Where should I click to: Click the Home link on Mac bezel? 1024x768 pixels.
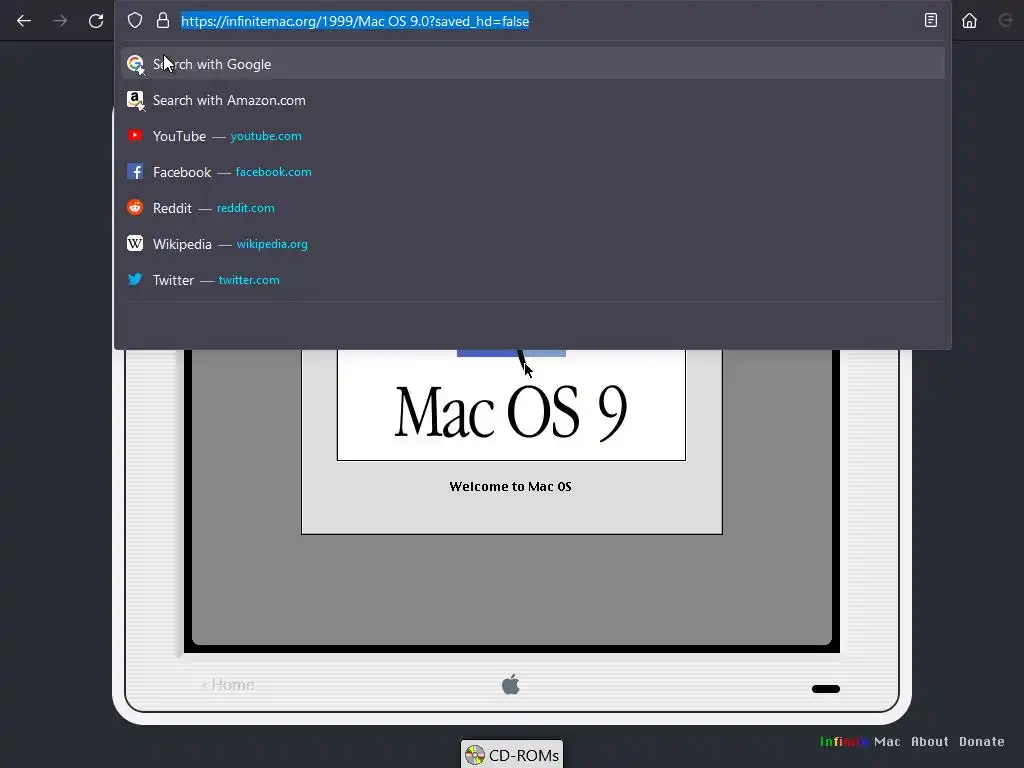tap(228, 684)
